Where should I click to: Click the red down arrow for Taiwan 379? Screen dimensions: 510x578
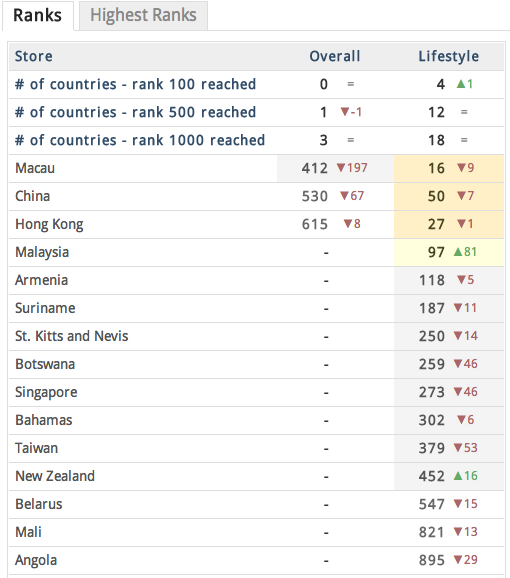[x=458, y=448]
